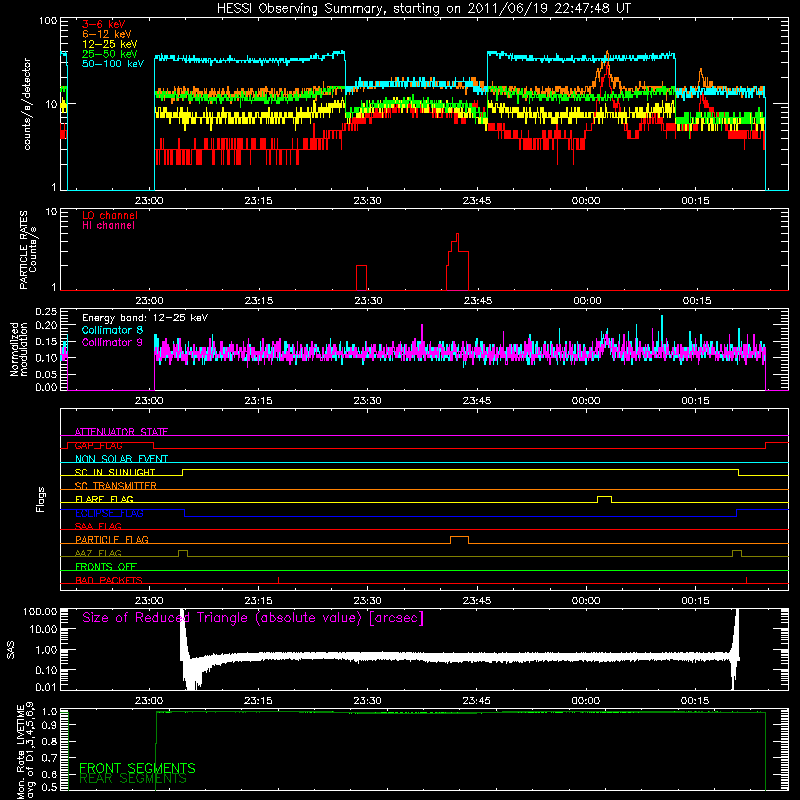Click the Normalized modulation axis label

18,349
